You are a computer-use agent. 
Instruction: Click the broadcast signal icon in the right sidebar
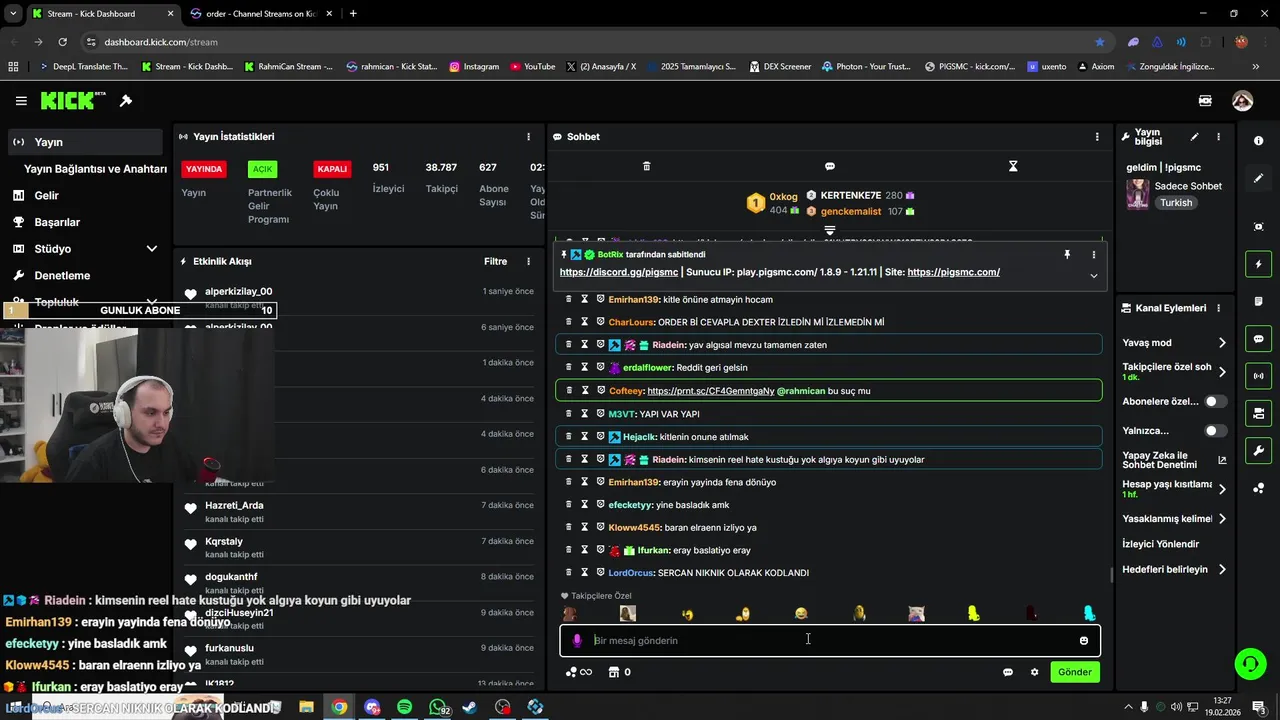point(1258,376)
